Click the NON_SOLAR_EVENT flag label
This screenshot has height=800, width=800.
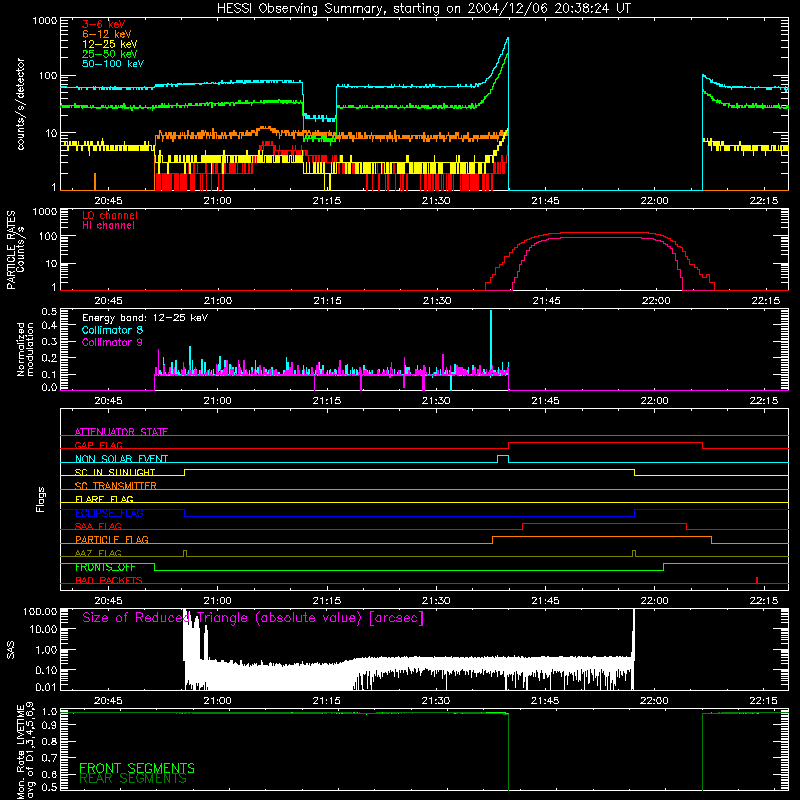pos(121,459)
